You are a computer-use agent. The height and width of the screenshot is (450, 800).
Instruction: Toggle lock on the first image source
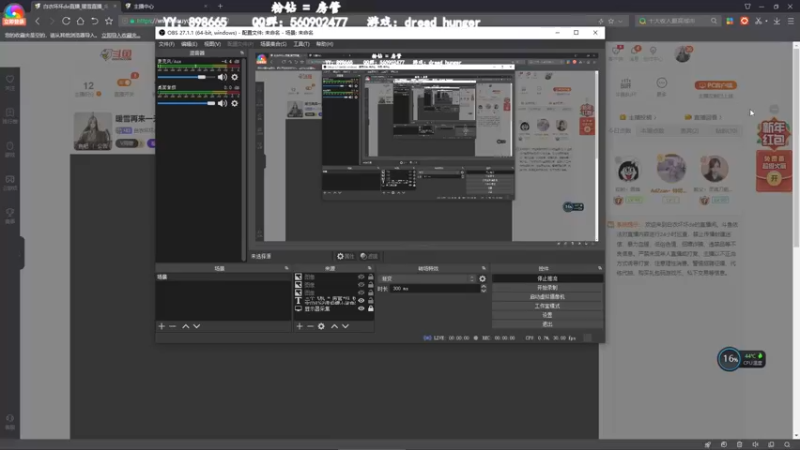[371, 277]
